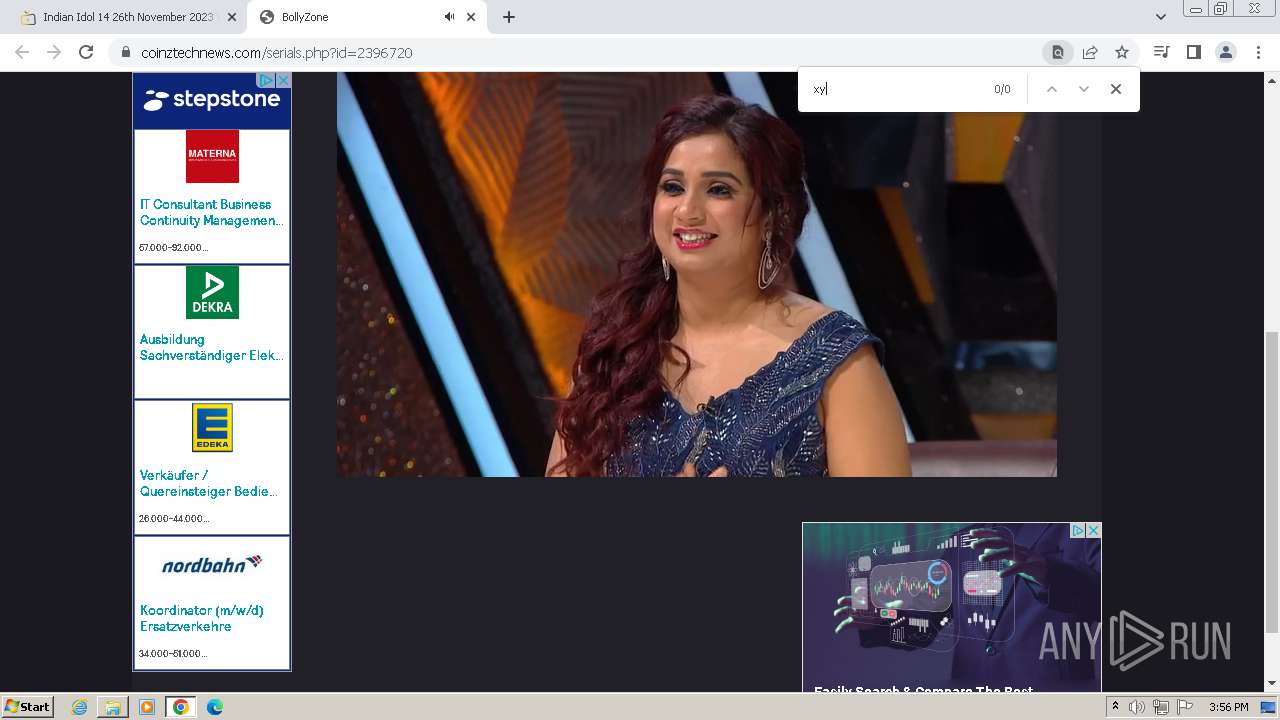Screen dimensions: 1280x720
Task: Open Action Center flag icon
Action: pyautogui.click(x=1185, y=707)
